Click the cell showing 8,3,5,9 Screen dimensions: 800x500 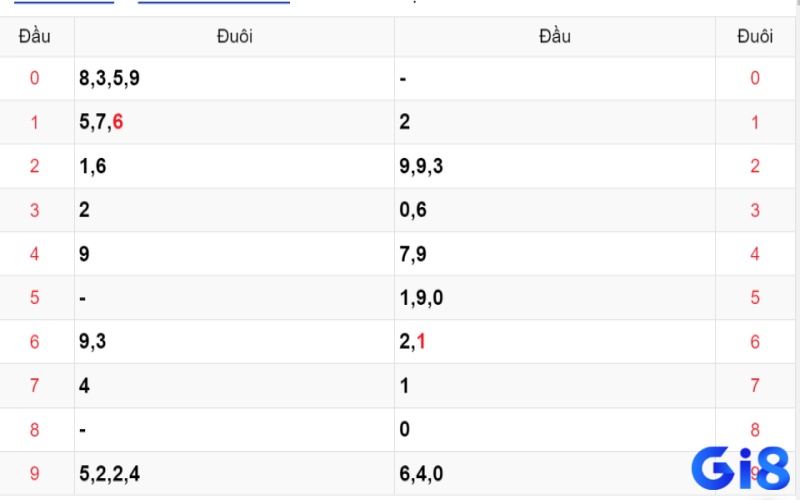pos(234,79)
